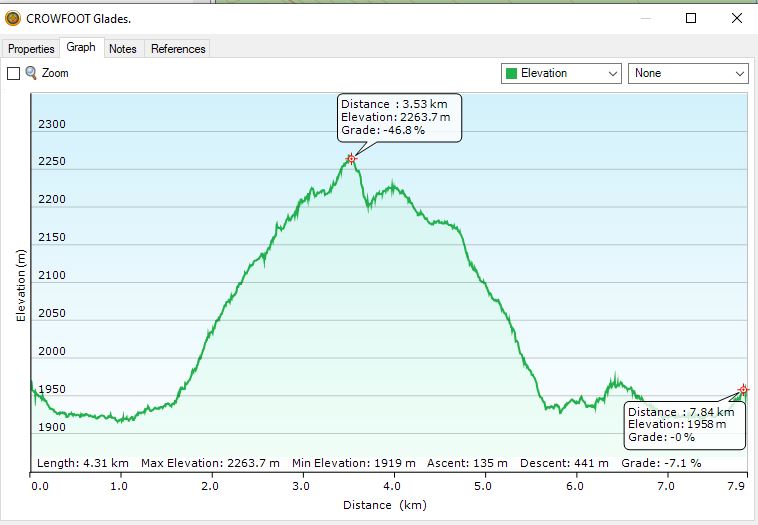Click the Zoom label text
Viewport: 758px width, 525px height.
[55, 73]
